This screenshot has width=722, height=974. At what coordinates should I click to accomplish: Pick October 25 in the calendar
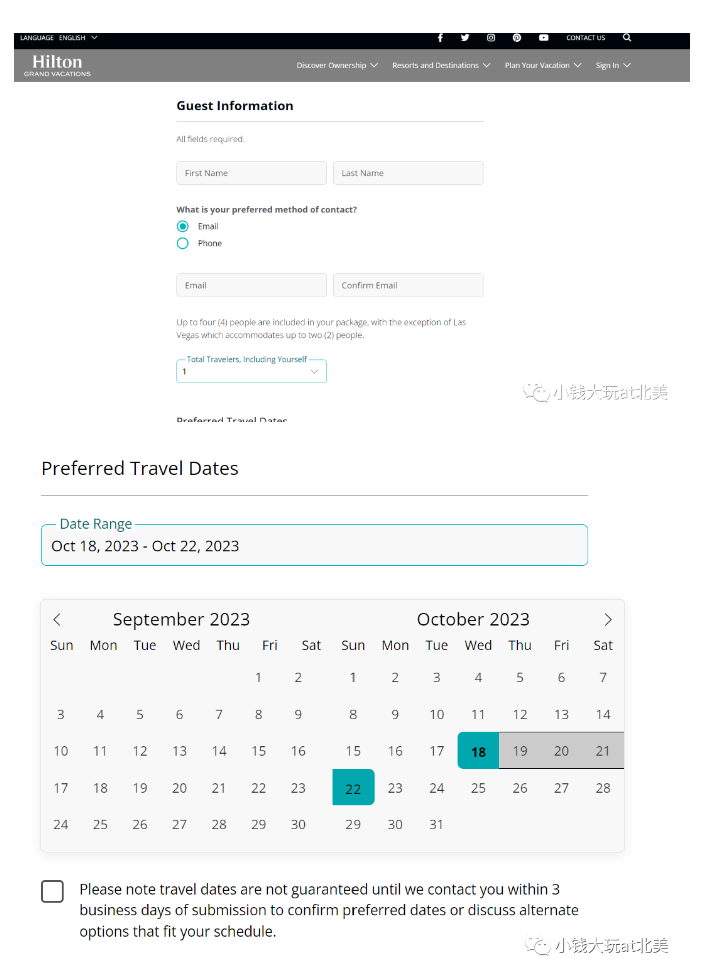(x=478, y=788)
